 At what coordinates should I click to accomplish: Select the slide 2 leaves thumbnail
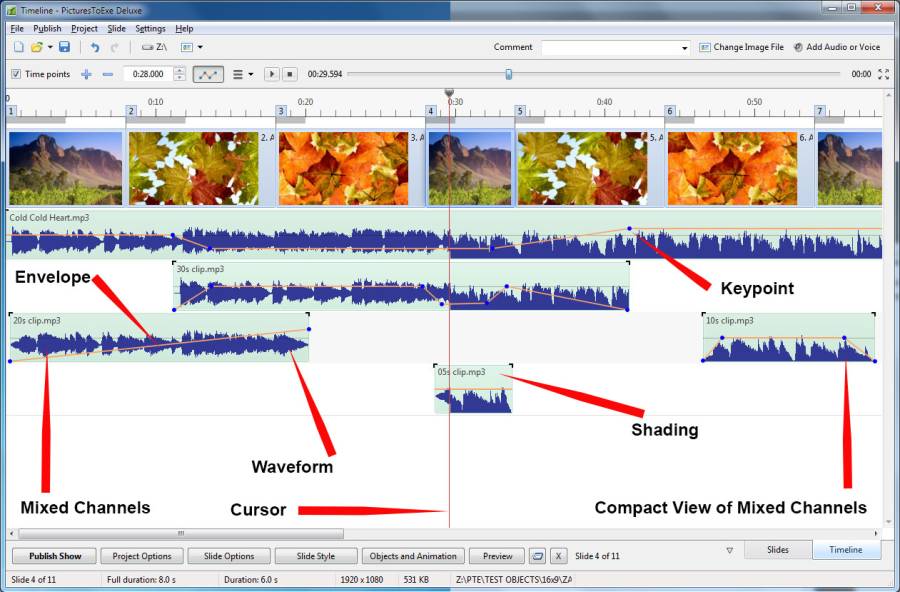click(x=193, y=168)
